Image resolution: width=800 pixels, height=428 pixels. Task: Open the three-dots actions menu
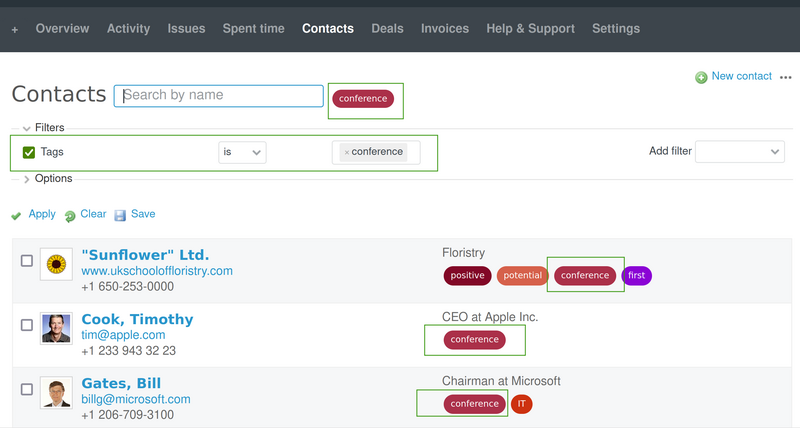click(786, 77)
